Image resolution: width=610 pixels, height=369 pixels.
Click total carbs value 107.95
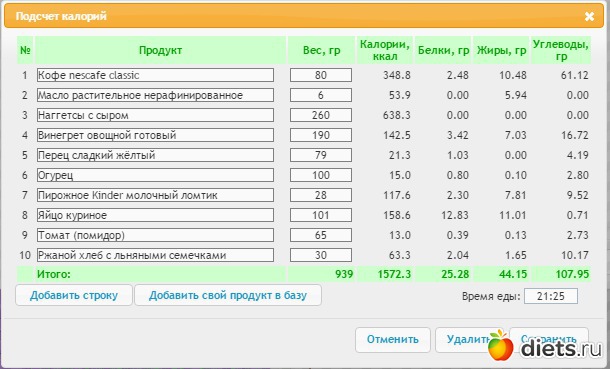click(572, 274)
